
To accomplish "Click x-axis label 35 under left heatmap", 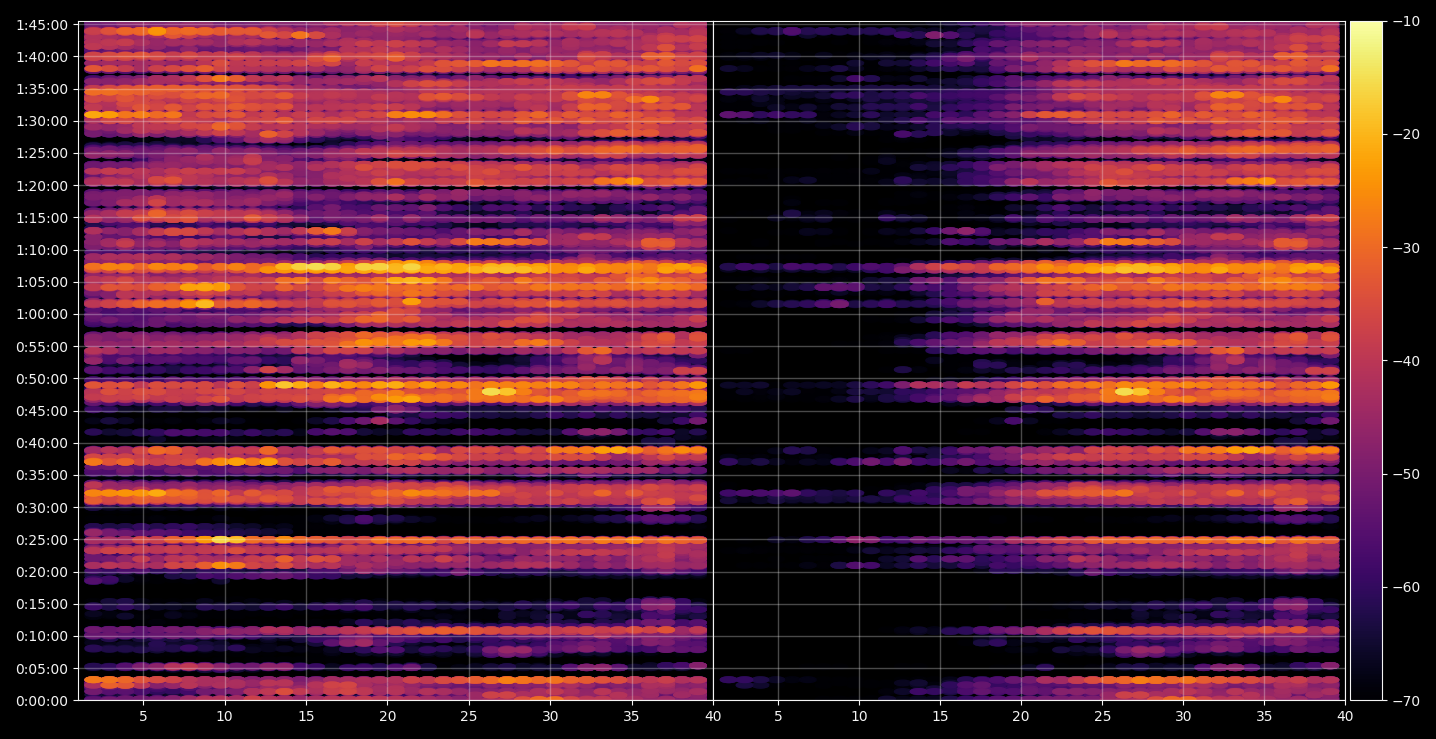I will pos(632,716).
